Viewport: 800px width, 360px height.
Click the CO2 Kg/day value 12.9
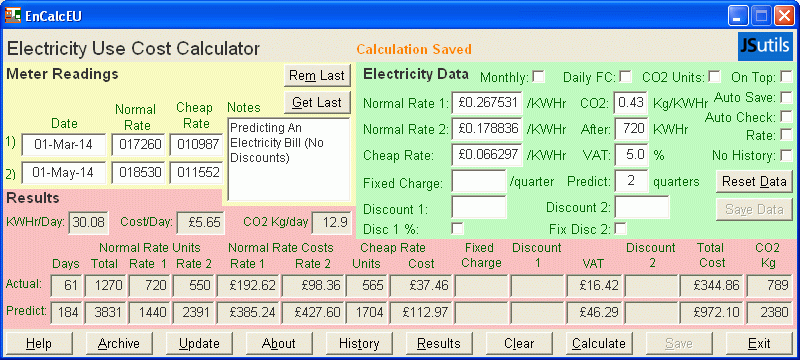332,222
